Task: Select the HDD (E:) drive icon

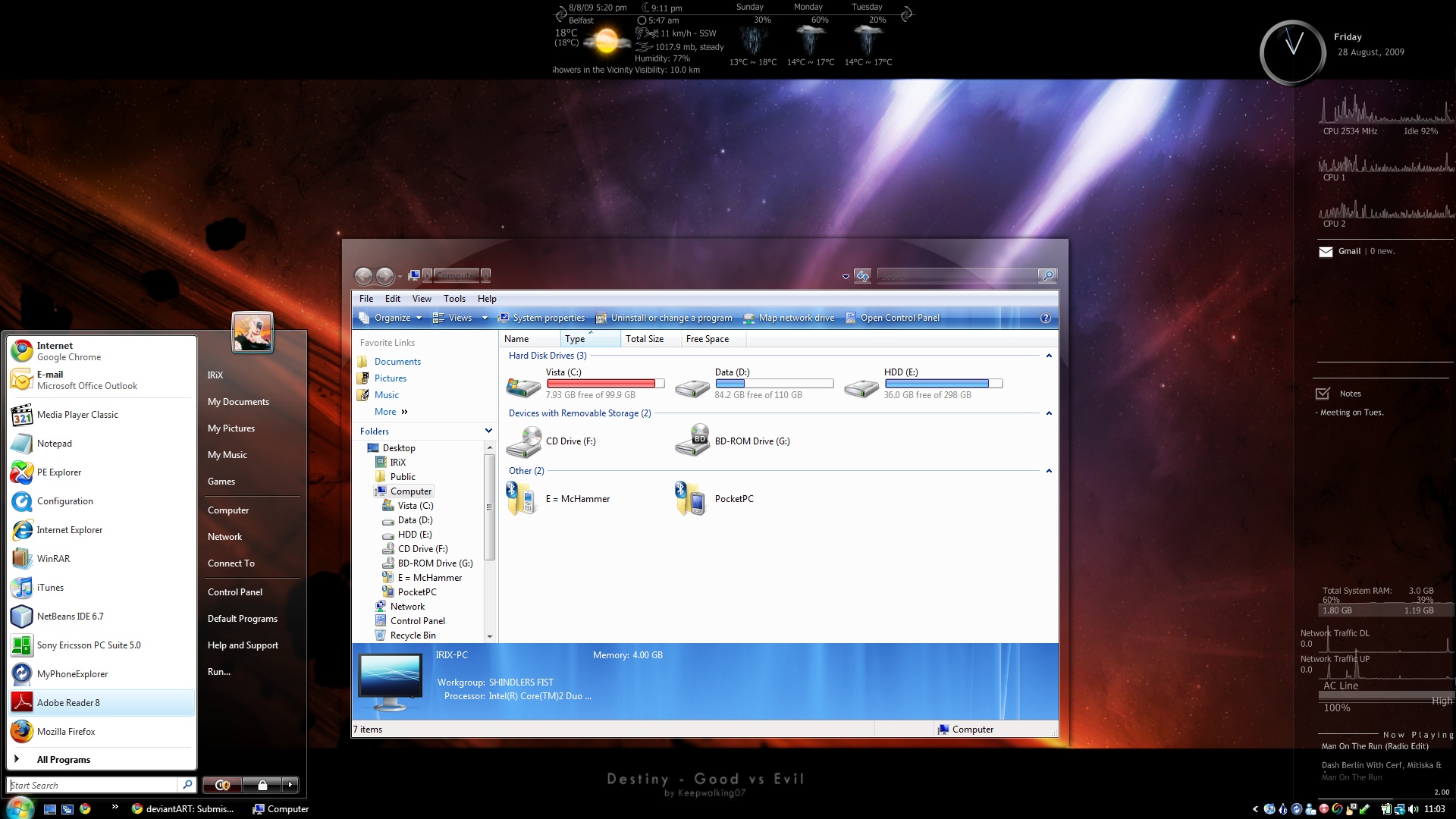Action: click(861, 388)
